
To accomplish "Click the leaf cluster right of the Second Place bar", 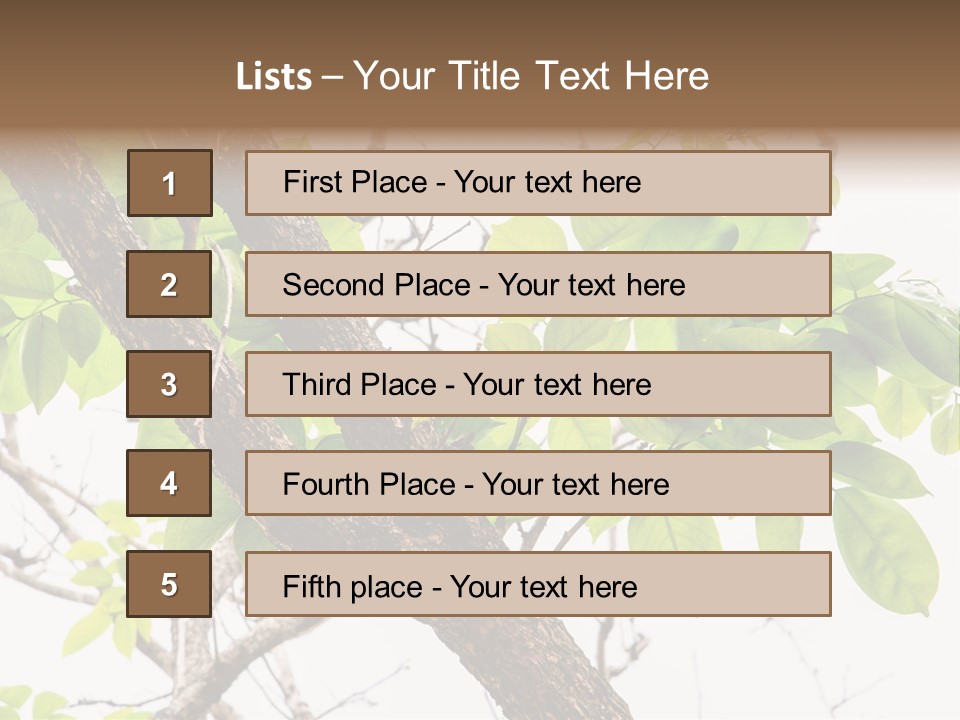I will coord(890,320).
